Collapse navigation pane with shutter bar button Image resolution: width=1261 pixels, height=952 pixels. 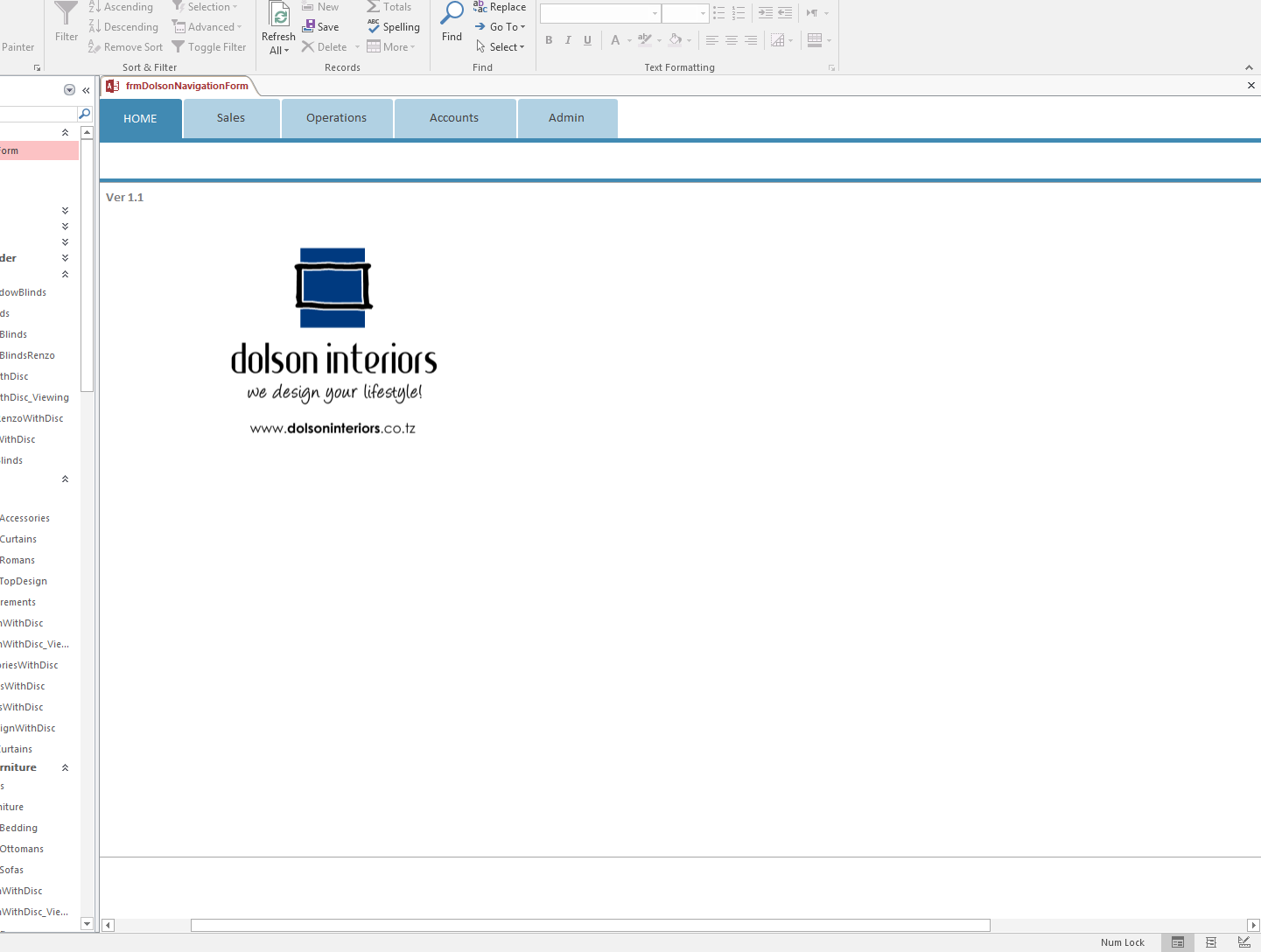coord(86,90)
